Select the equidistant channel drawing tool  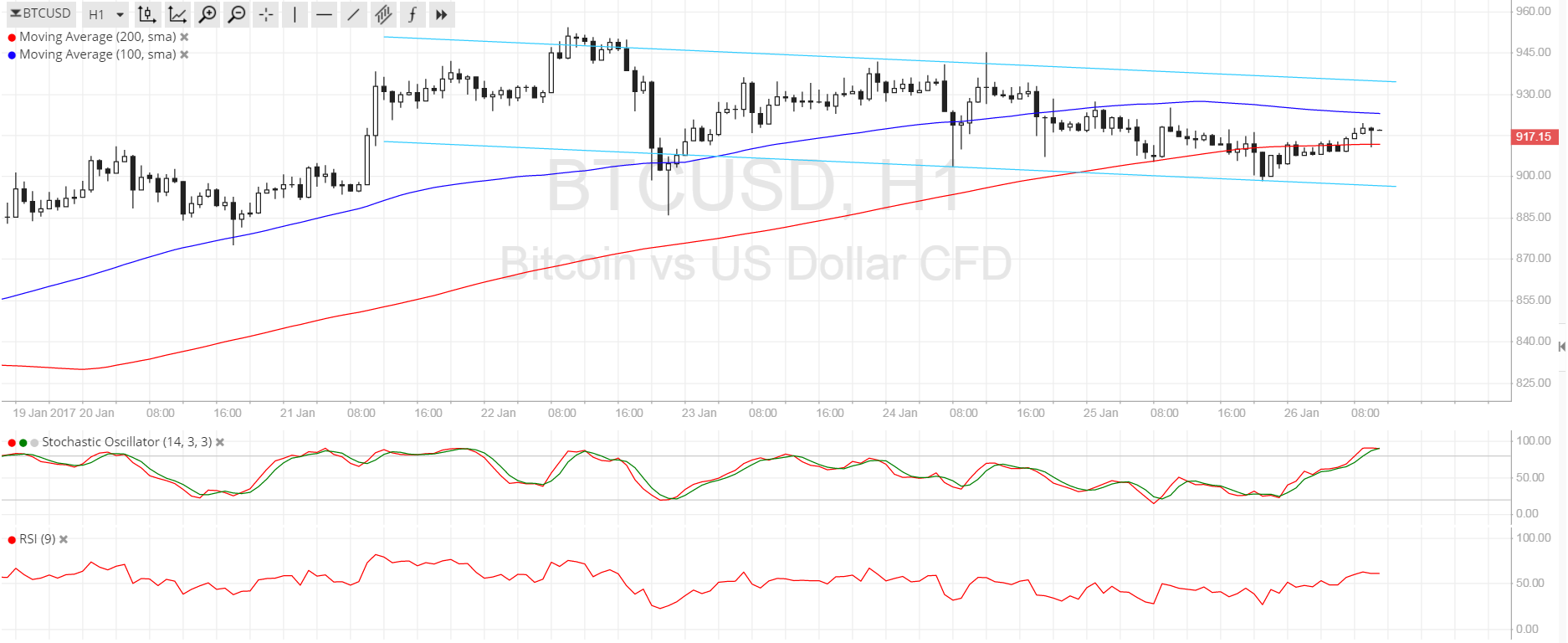383,14
